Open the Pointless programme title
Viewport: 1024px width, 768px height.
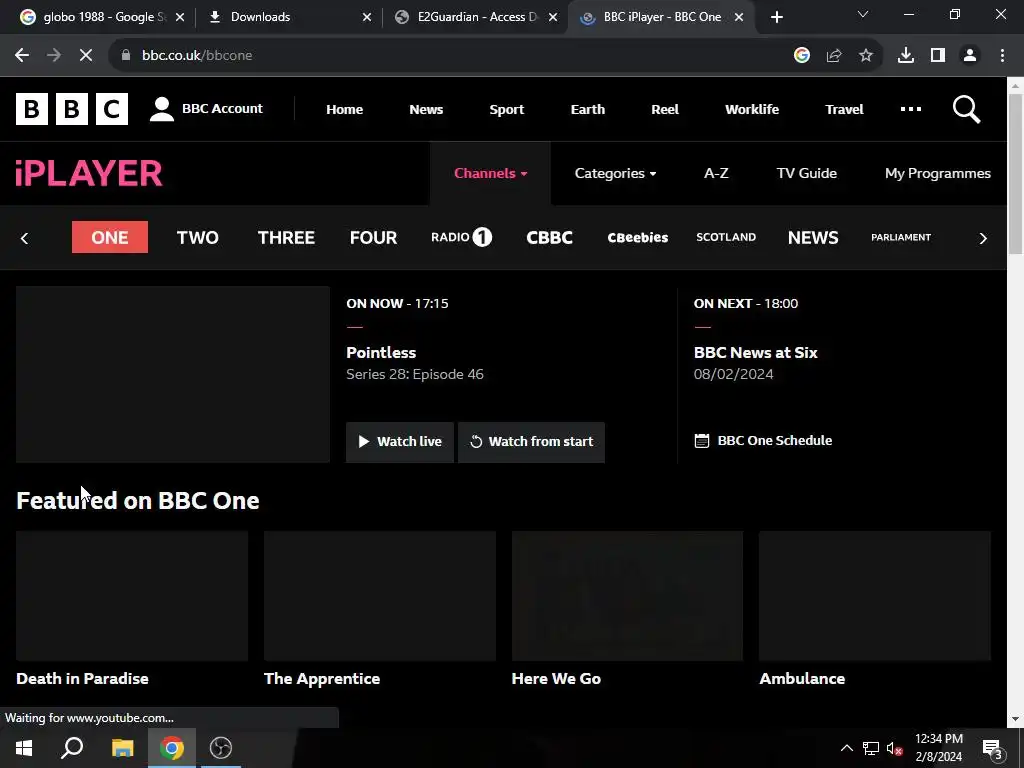pos(381,353)
